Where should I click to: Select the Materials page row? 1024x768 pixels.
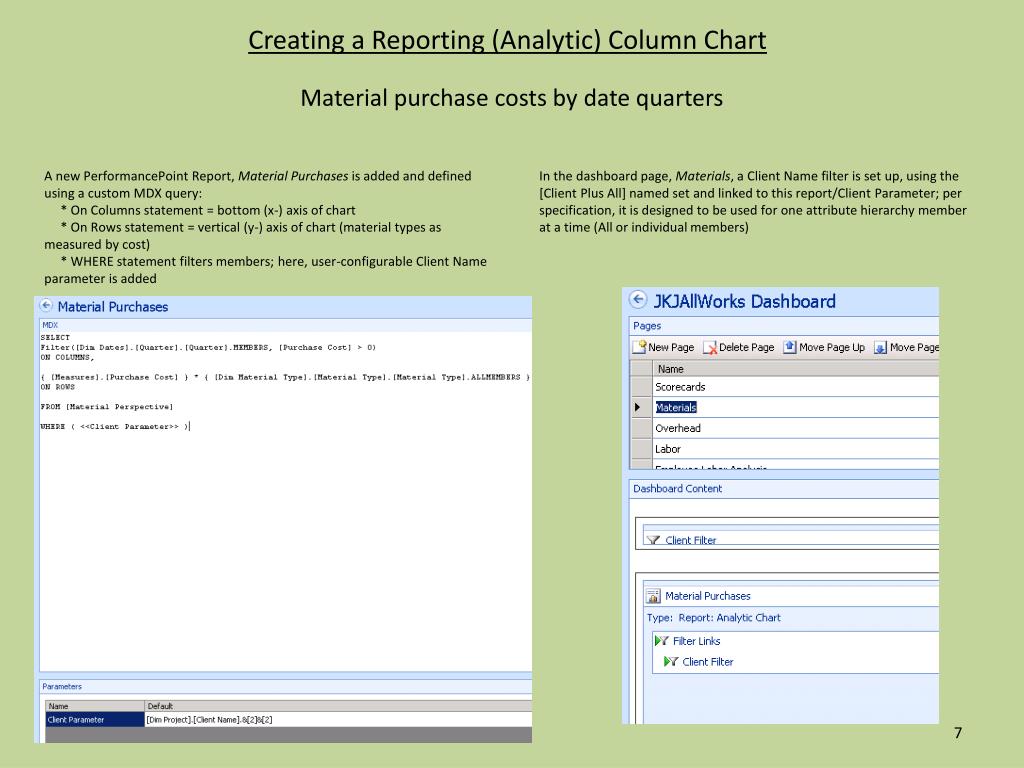click(x=795, y=407)
